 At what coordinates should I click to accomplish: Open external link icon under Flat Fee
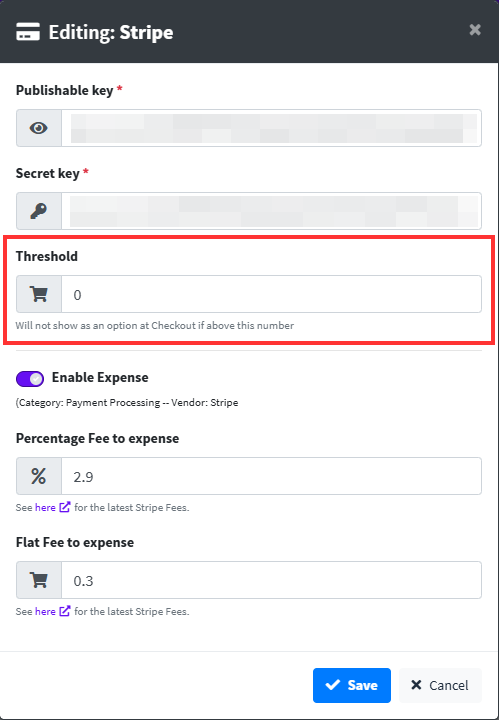65,611
